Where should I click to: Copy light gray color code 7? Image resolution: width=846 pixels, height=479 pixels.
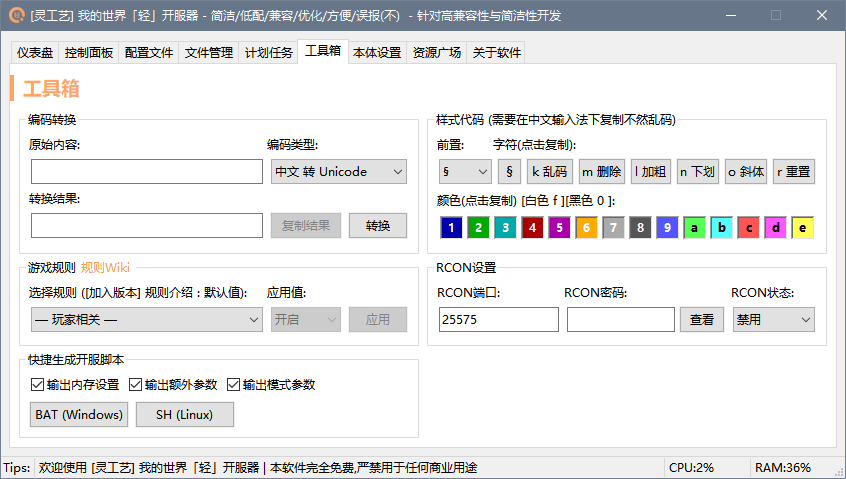[613, 228]
